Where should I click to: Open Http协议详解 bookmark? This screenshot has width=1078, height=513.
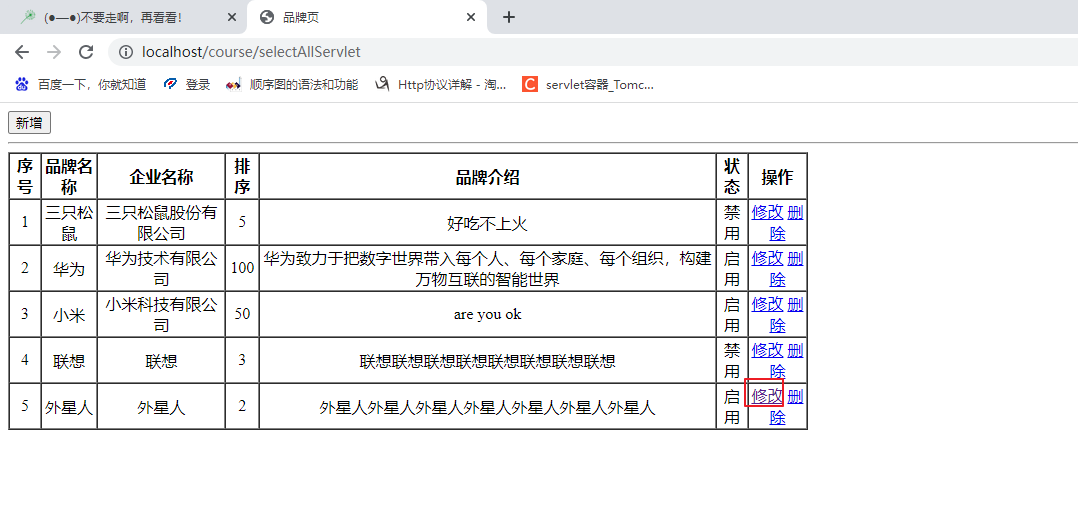click(441, 85)
